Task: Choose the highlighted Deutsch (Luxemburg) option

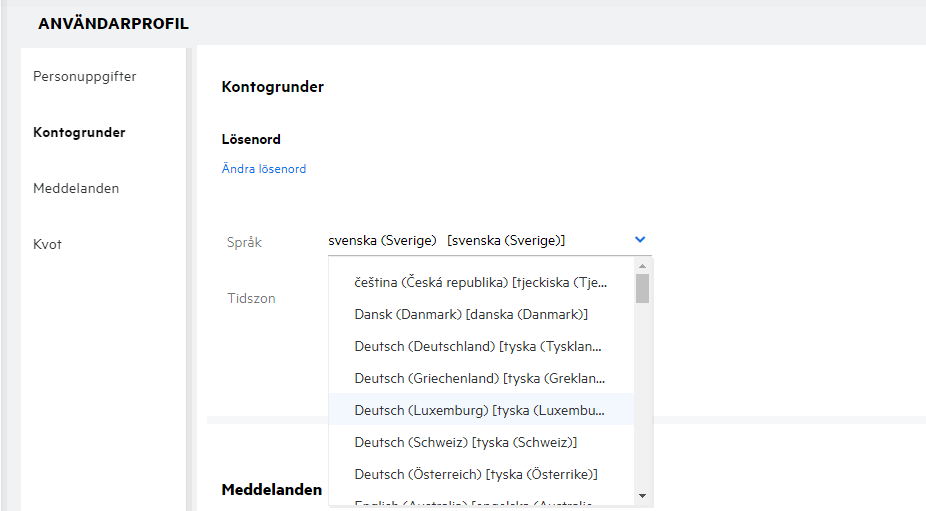Action: pyautogui.click(x=480, y=410)
